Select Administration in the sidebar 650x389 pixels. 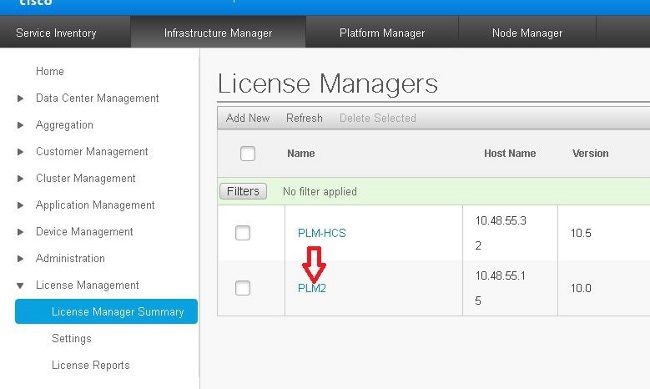pyautogui.click(x=70, y=258)
